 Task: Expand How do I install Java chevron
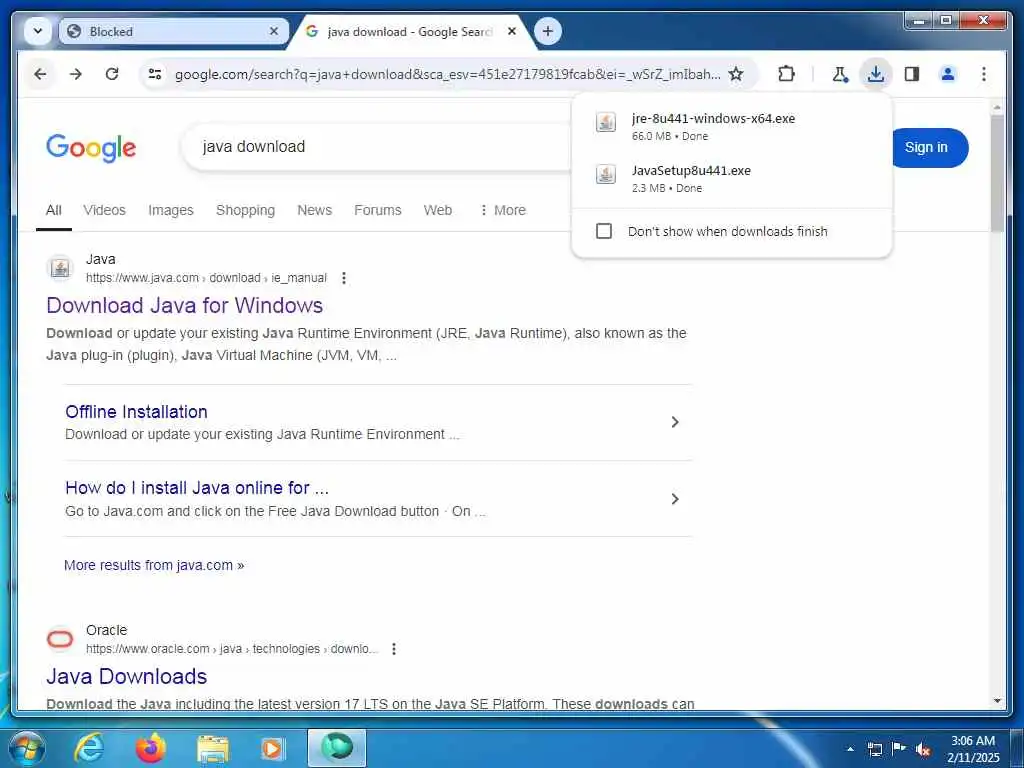(675, 499)
